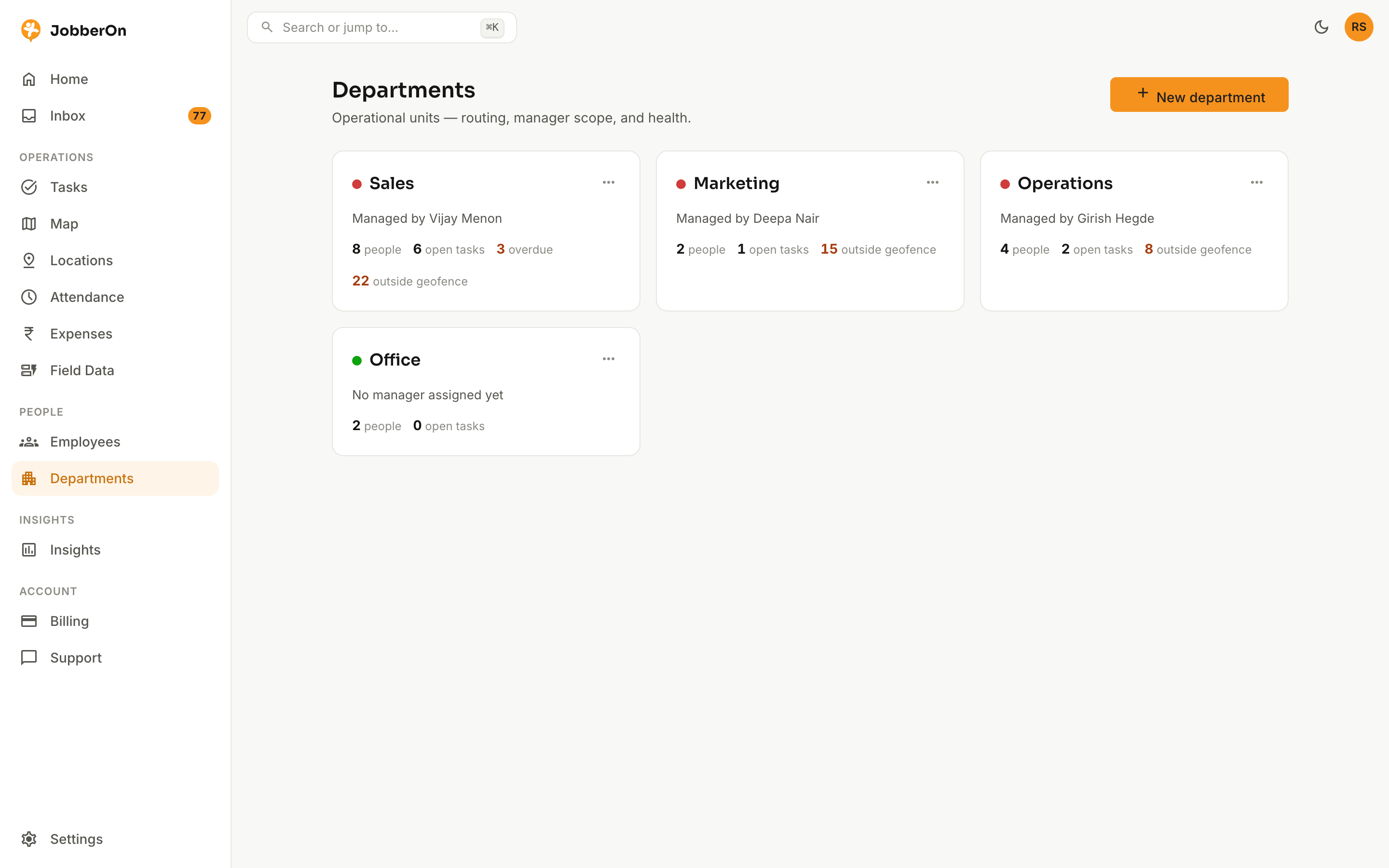The height and width of the screenshot is (868, 1389).
Task: Click "No manager assigned yet"
Action: (428, 395)
